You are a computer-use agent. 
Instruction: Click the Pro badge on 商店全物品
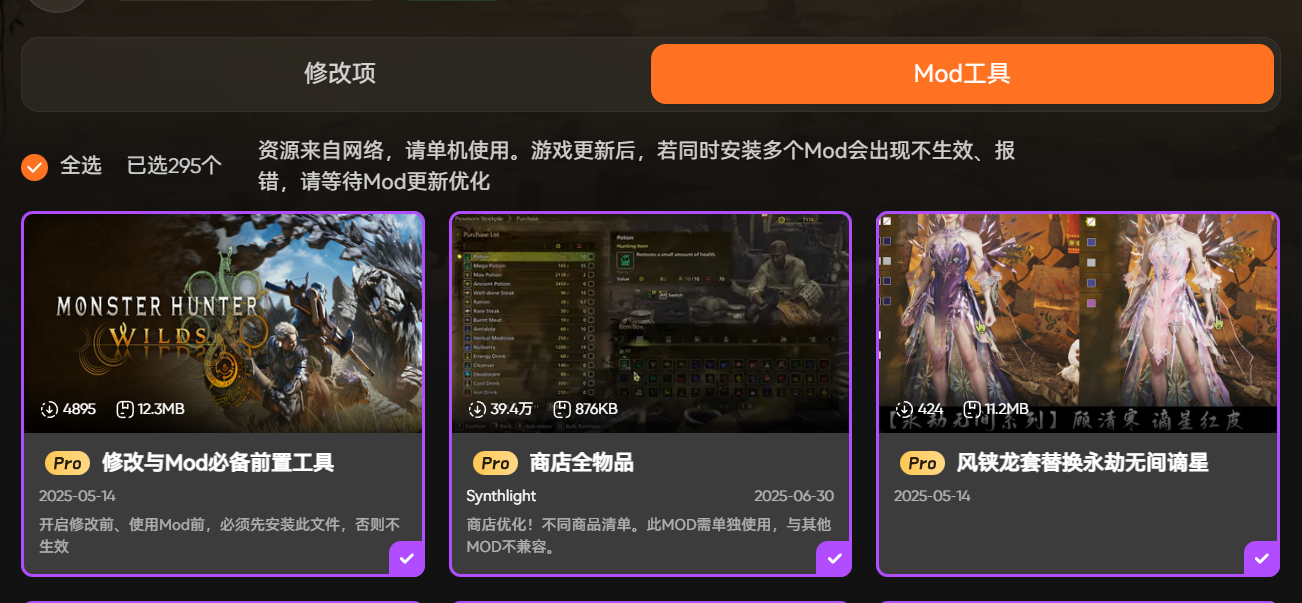pyautogui.click(x=495, y=463)
